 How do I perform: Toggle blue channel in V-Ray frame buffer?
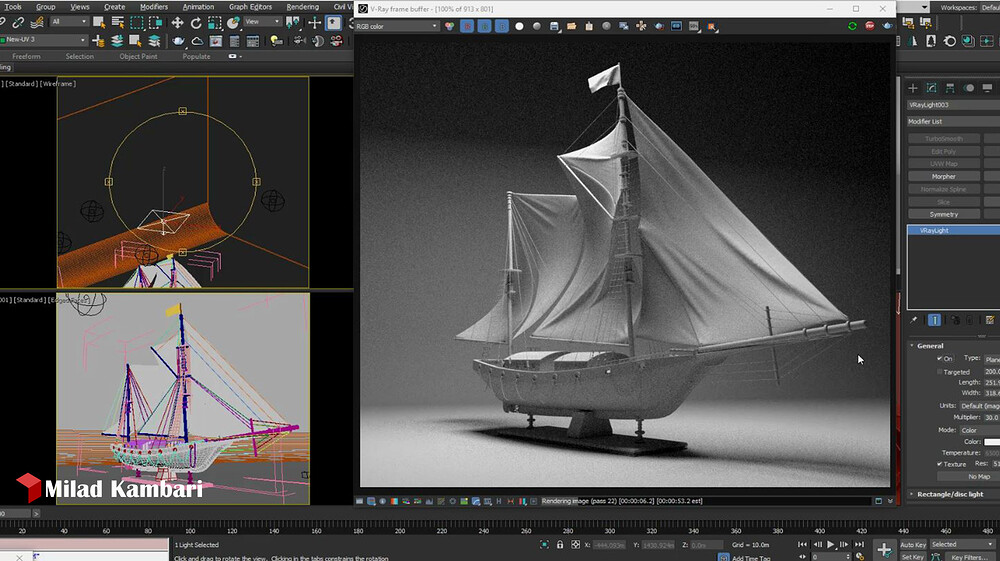click(x=502, y=26)
